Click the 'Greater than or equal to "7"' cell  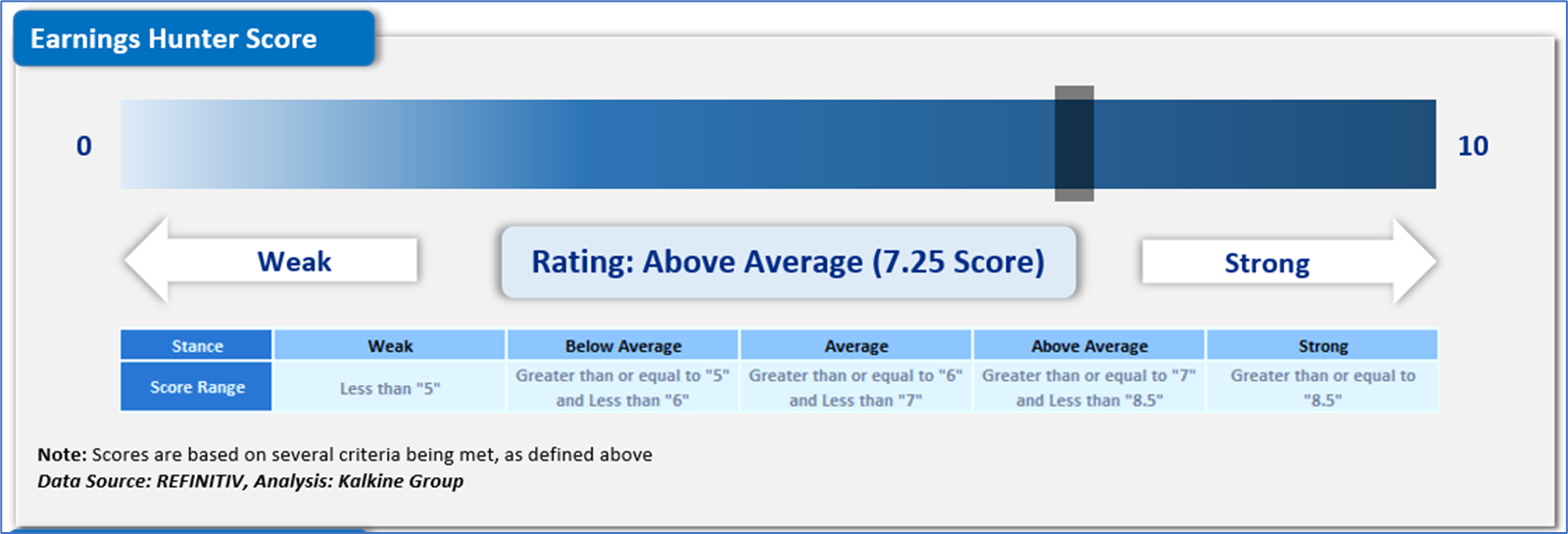[x=1090, y=387]
